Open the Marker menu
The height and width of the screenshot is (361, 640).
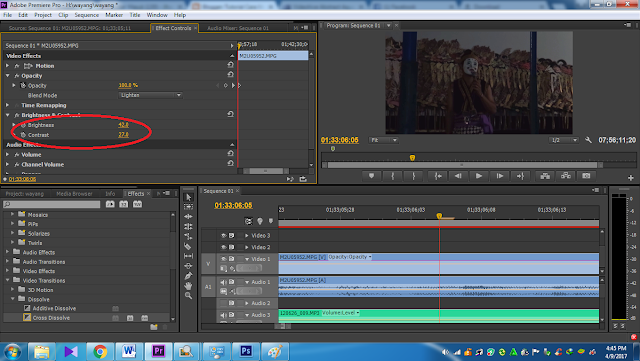114,15
